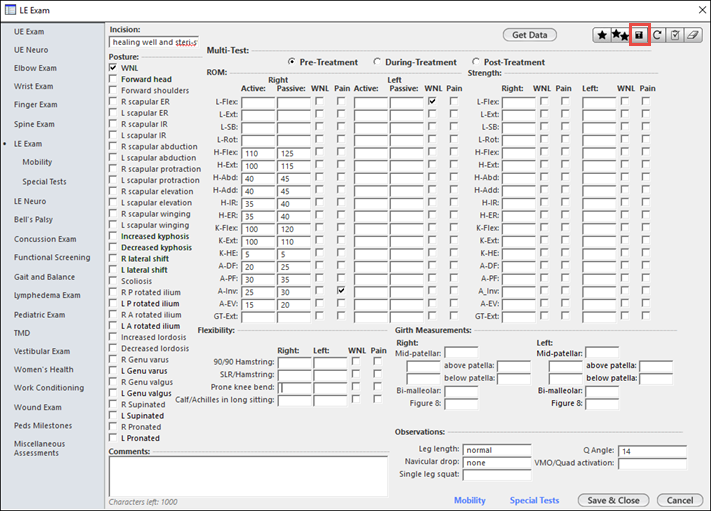Click Right Passive K-Flex ROM field

tap(294, 229)
